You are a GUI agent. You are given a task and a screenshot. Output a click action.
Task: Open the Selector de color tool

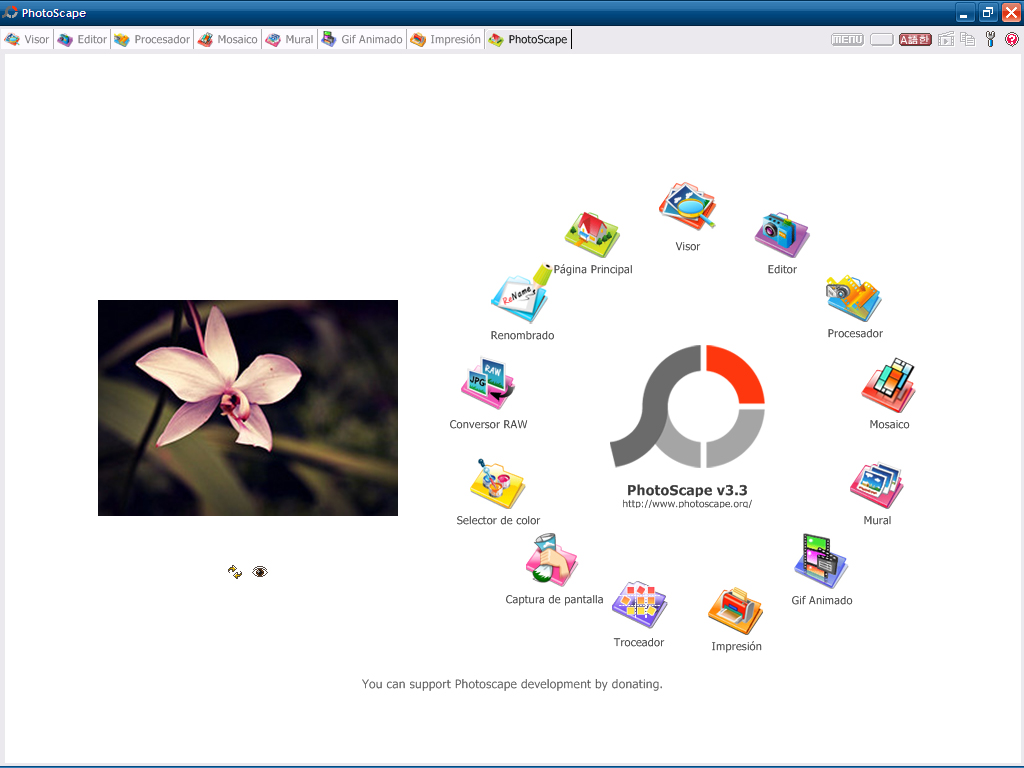(x=497, y=484)
